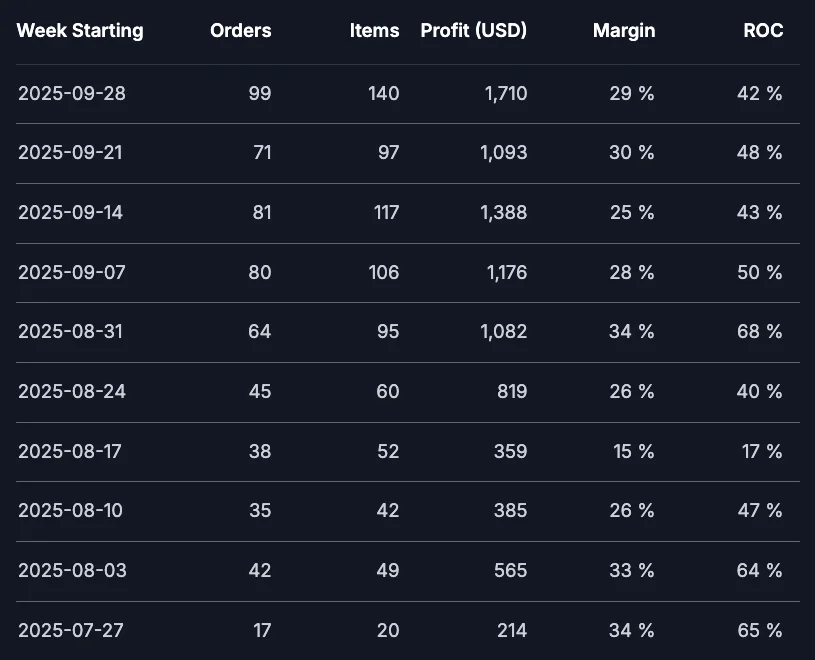
Task: Select the 1,710 profit value cell
Action: click(x=503, y=93)
